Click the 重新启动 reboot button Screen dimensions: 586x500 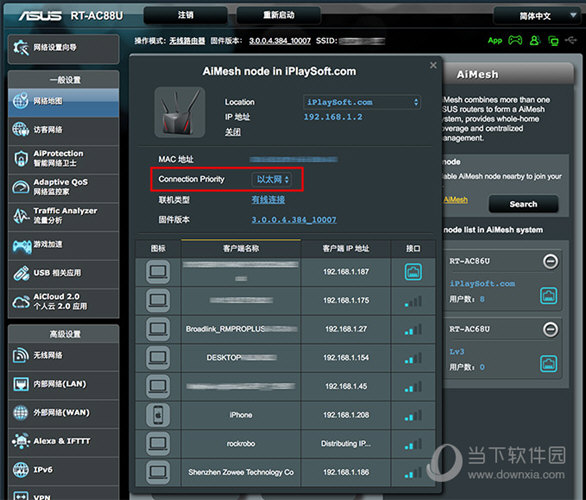tap(278, 15)
